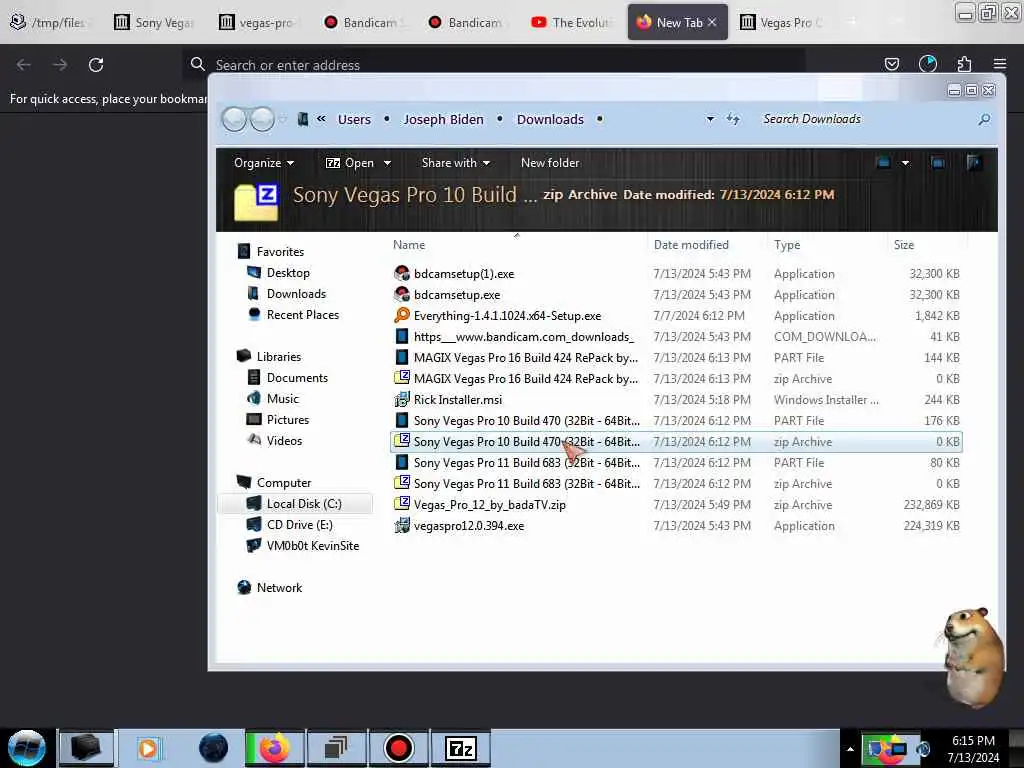The height and width of the screenshot is (768, 1024).
Task: Expand the recent pages dropdown near nav buttons
Action: coord(283,119)
